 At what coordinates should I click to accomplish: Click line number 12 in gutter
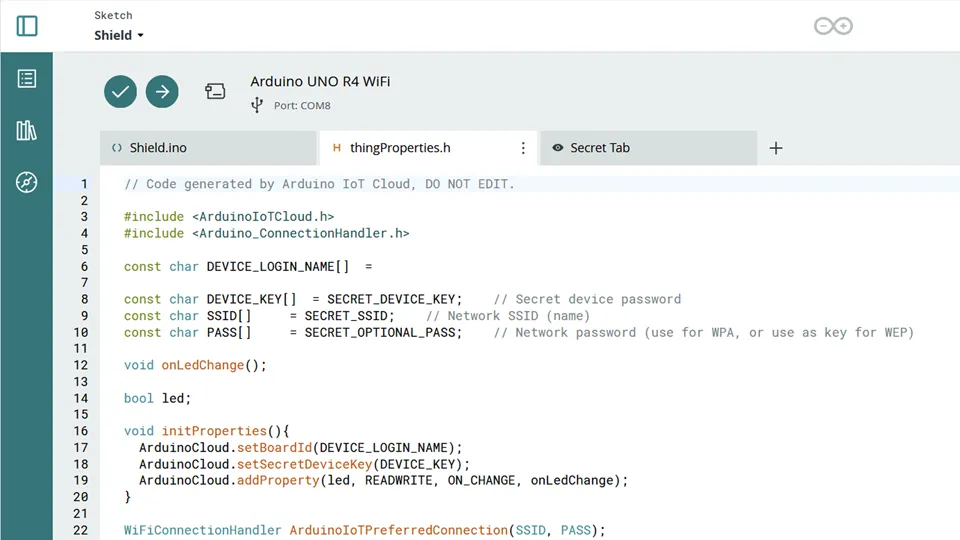pyautogui.click(x=81, y=365)
